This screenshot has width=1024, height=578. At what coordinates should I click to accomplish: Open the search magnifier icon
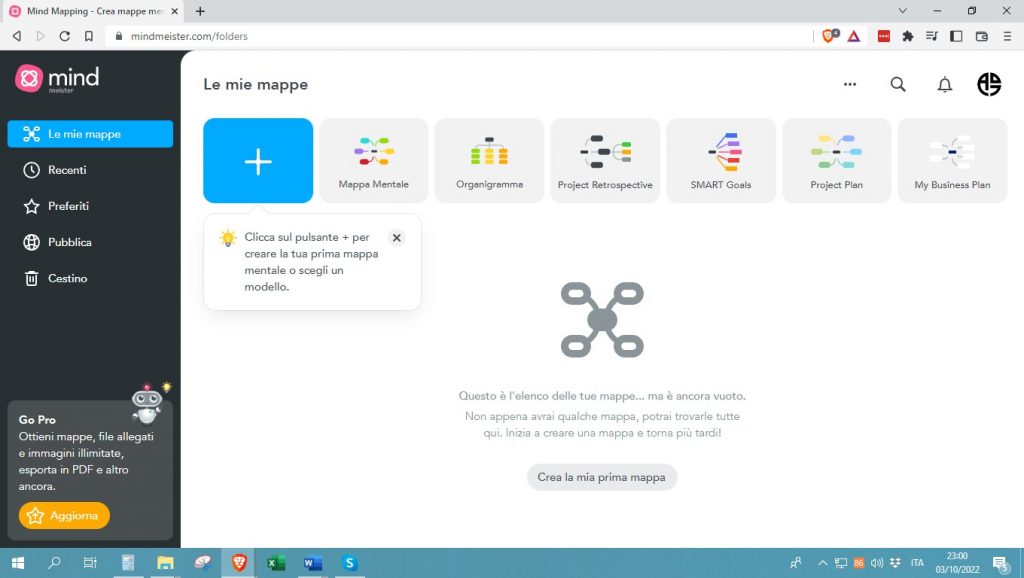point(898,85)
